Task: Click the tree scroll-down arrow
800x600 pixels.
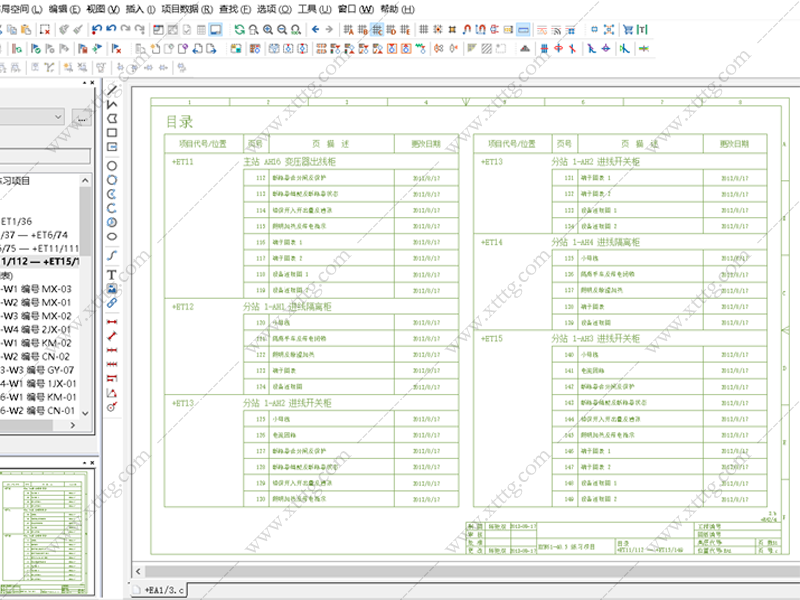Action: [x=85, y=413]
